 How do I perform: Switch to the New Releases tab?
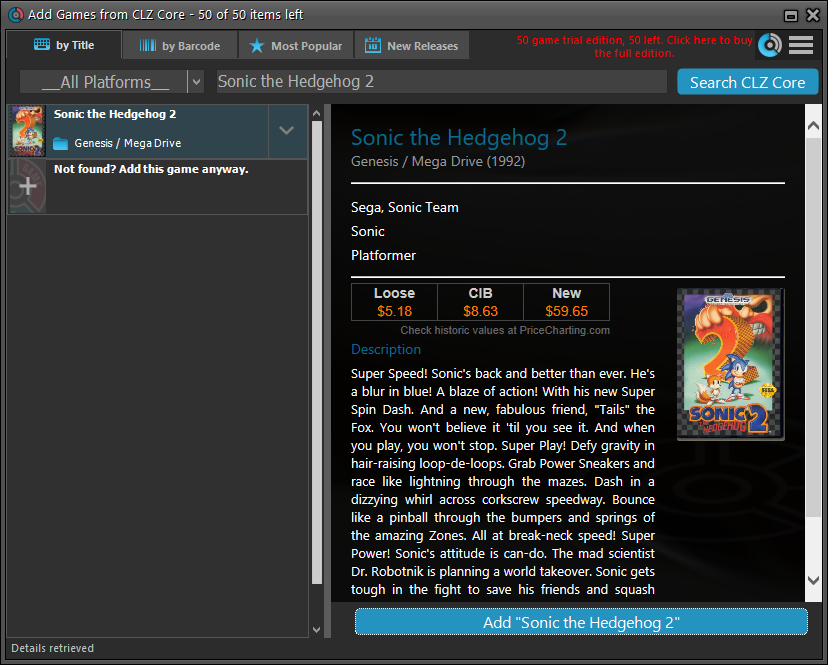click(411, 46)
